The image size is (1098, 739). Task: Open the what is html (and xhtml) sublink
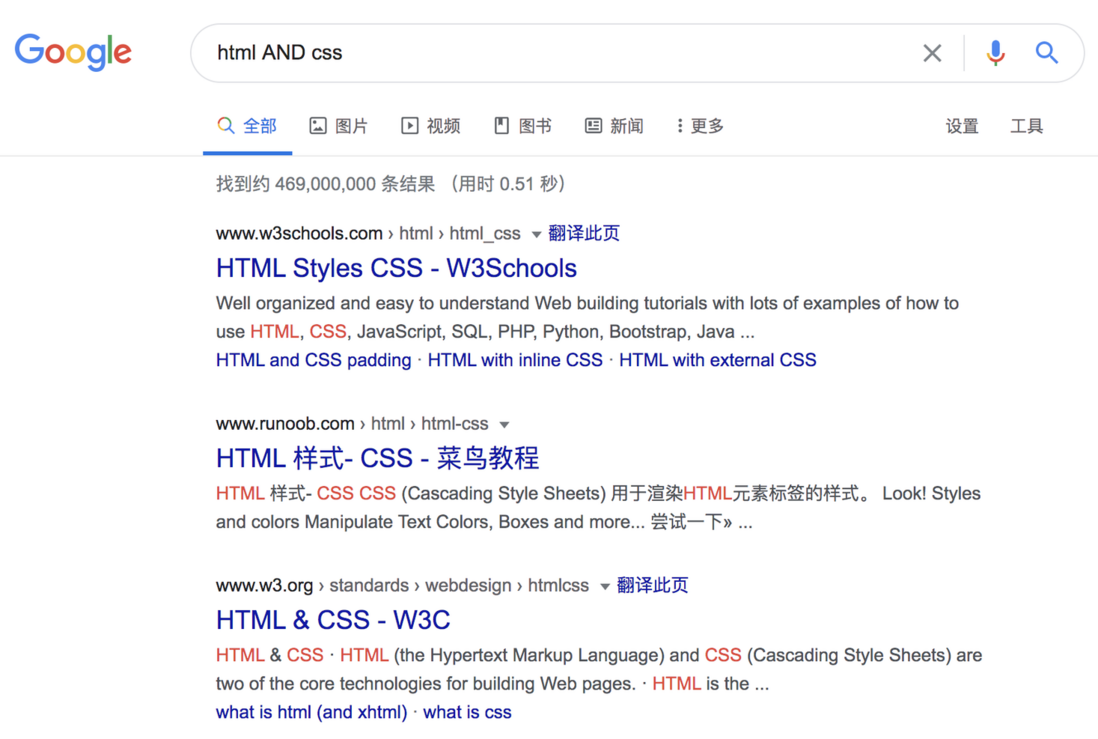312,712
